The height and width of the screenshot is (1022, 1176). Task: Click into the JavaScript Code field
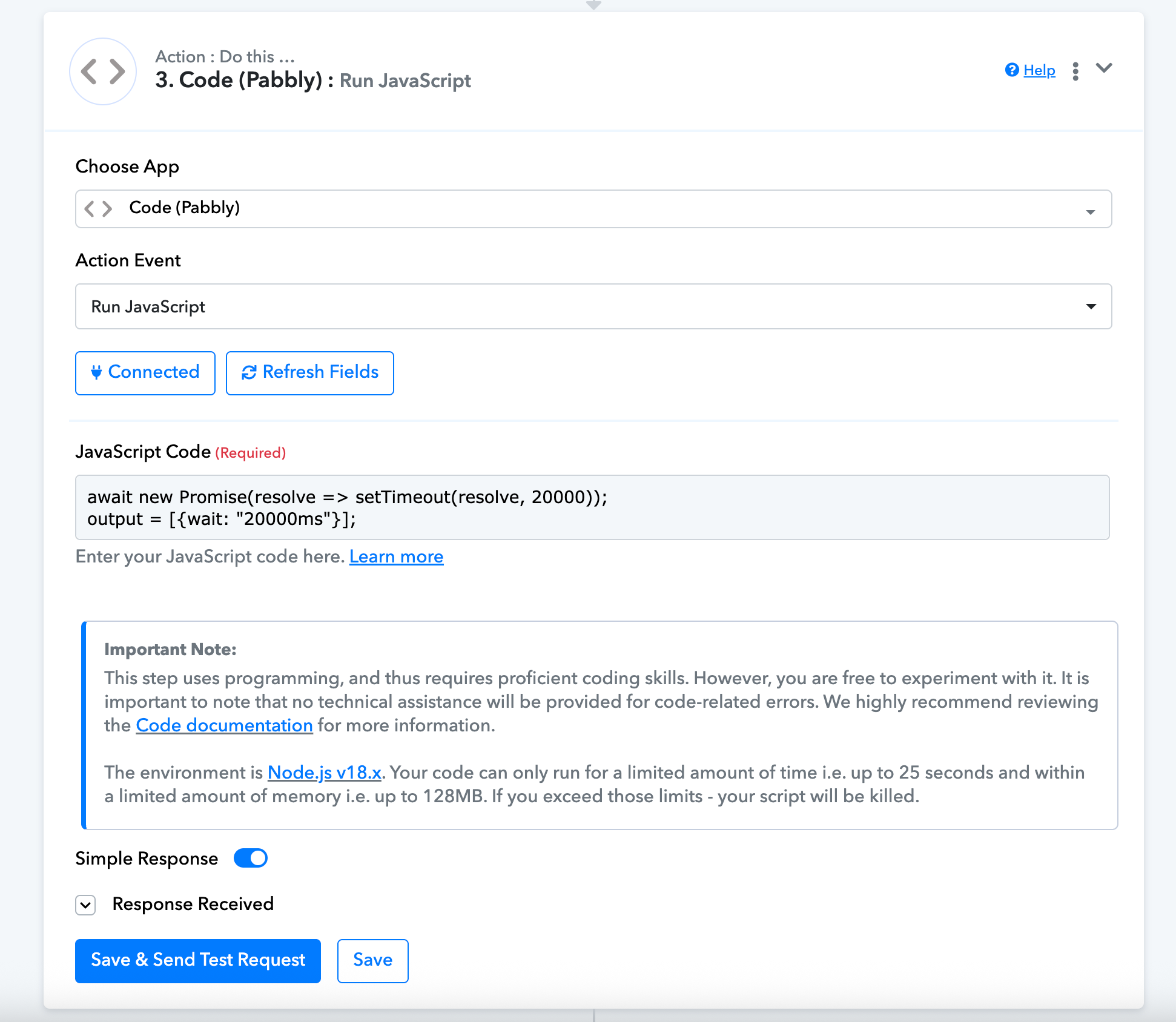tap(592, 507)
